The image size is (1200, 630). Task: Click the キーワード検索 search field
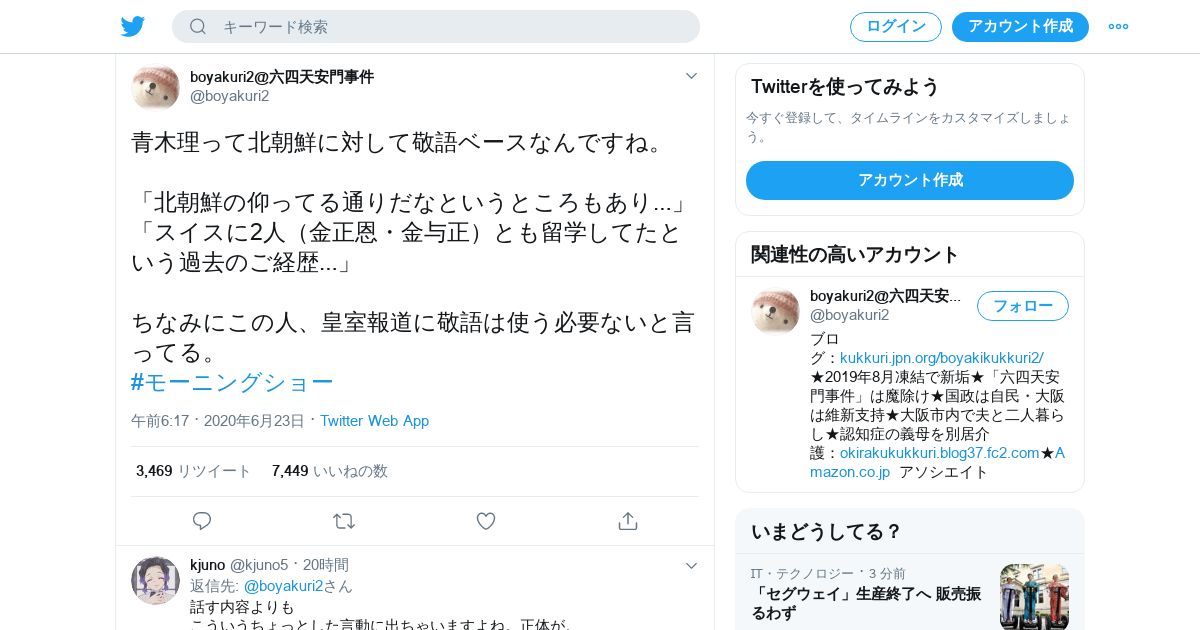coord(436,26)
